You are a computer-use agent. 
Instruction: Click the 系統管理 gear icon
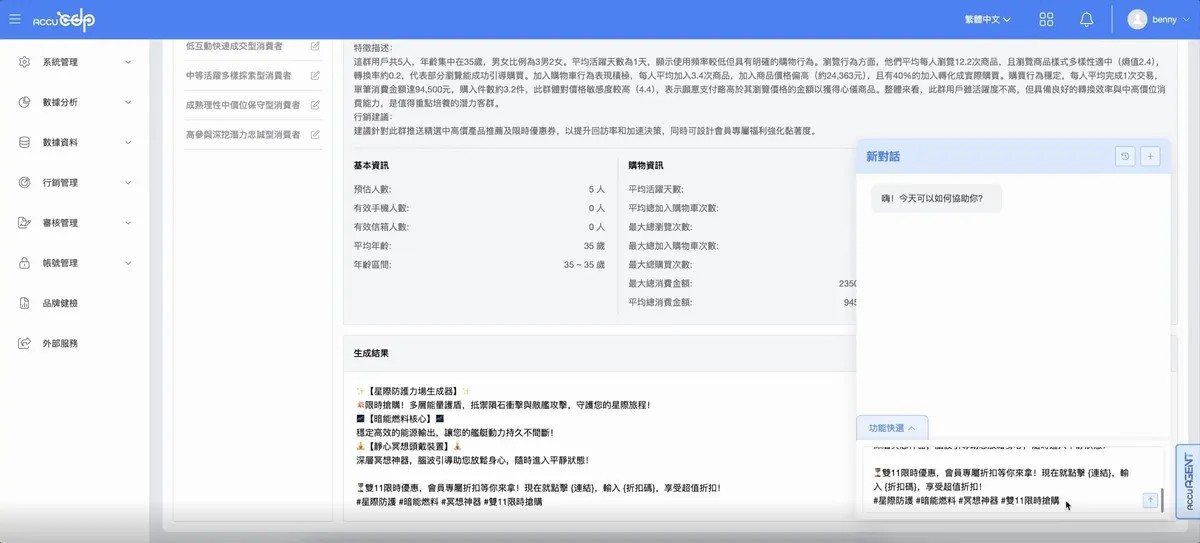[x=24, y=62]
